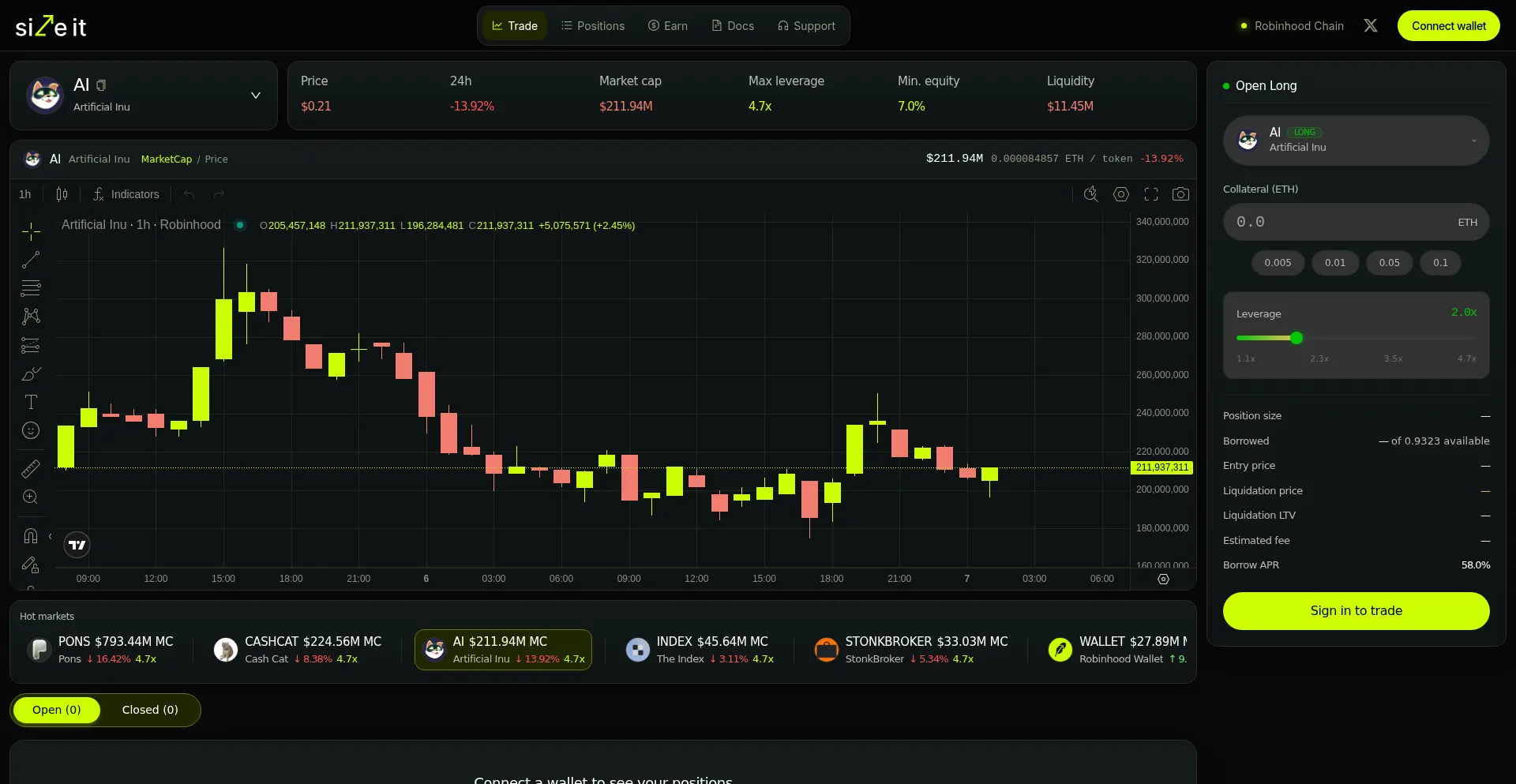Open the X social media link

1371,25
